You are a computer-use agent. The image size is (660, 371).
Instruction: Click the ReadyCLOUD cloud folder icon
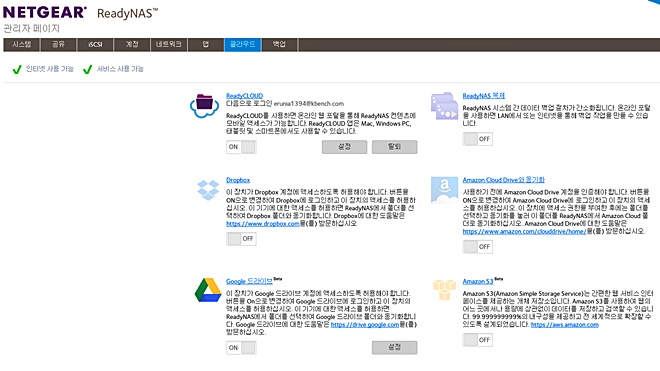pyautogui.click(x=204, y=105)
